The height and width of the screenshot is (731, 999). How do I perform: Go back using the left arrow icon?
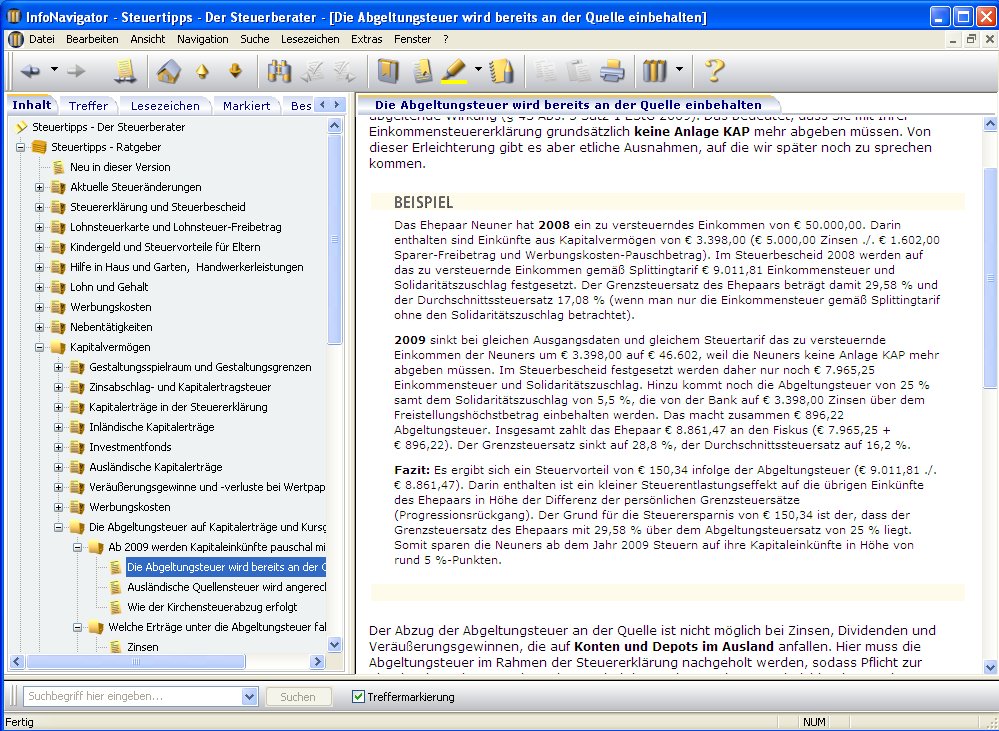tap(30, 71)
